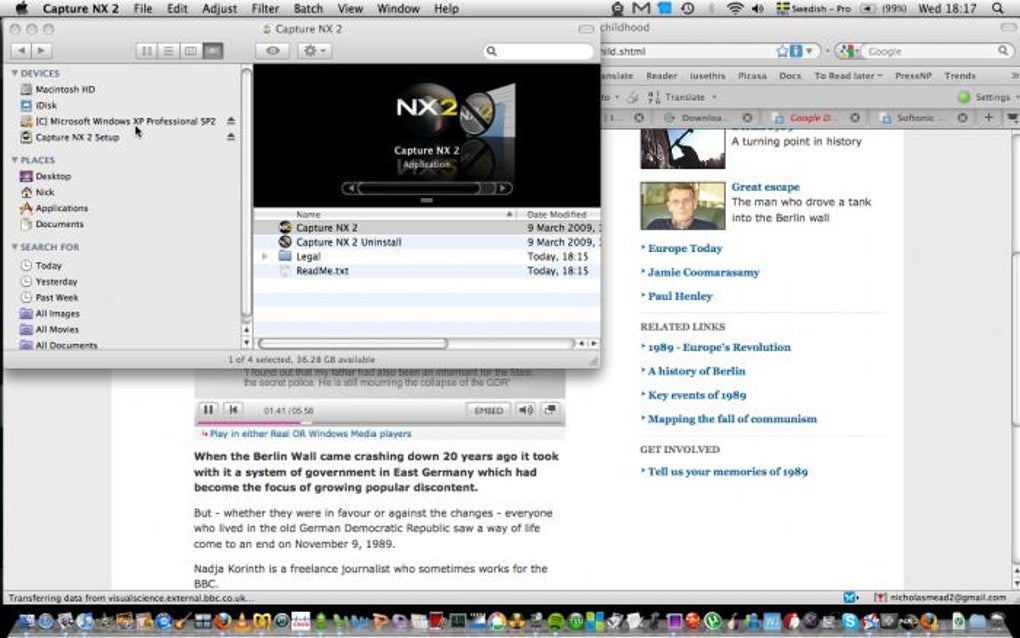Open the File menu
This screenshot has height=638, width=1020.
tap(142, 8)
